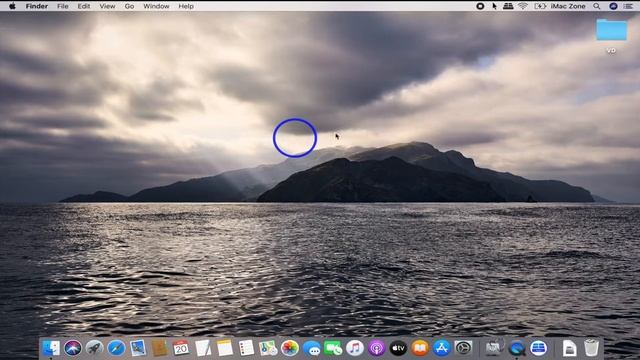Image resolution: width=640 pixels, height=360 pixels.
Task: Open App Store icon in Dock
Action: pos(442,348)
